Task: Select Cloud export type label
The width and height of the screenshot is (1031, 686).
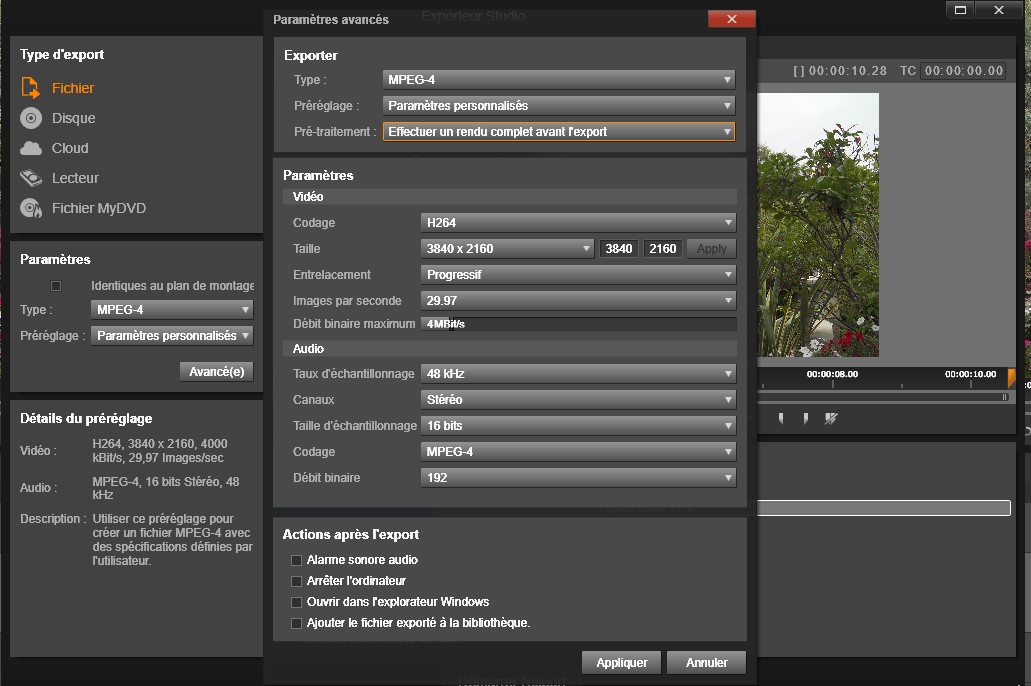Action: point(70,148)
